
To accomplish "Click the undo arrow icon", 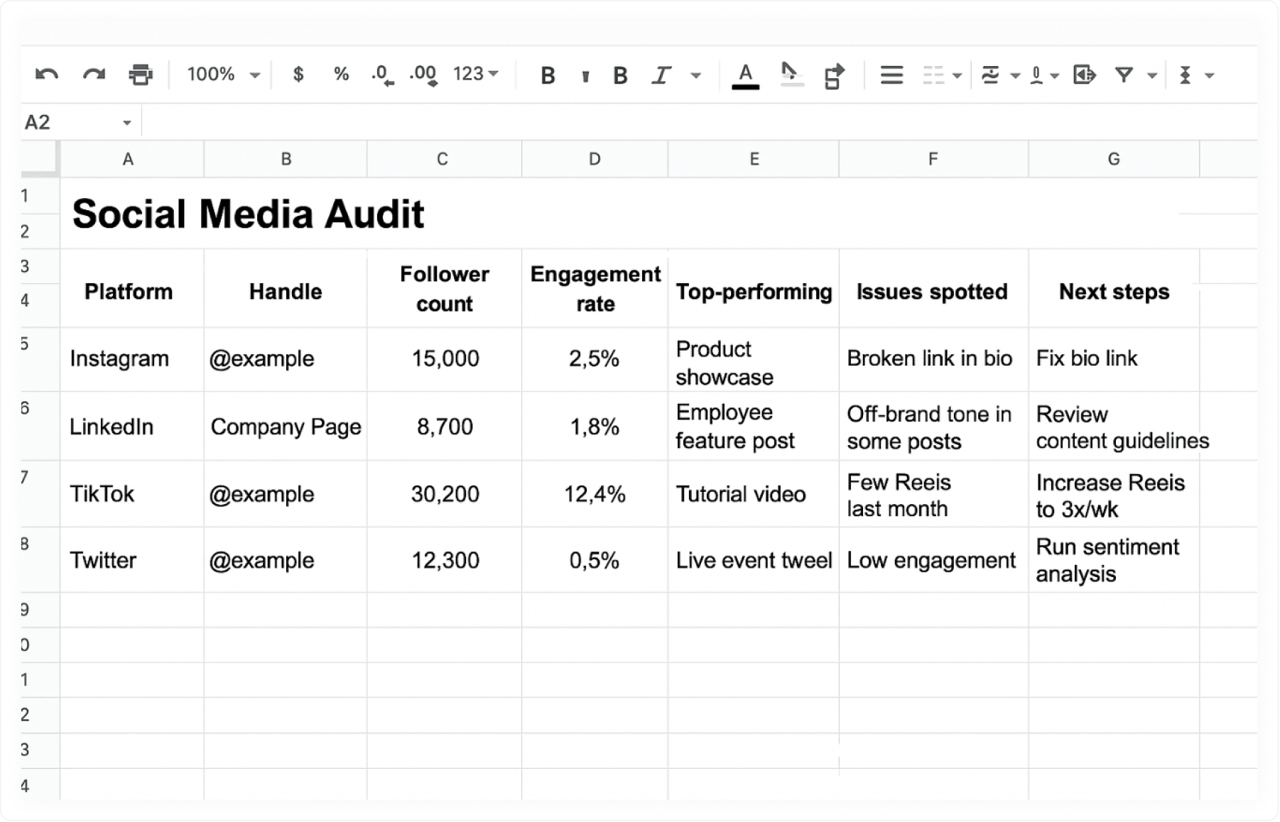I will point(47,75).
